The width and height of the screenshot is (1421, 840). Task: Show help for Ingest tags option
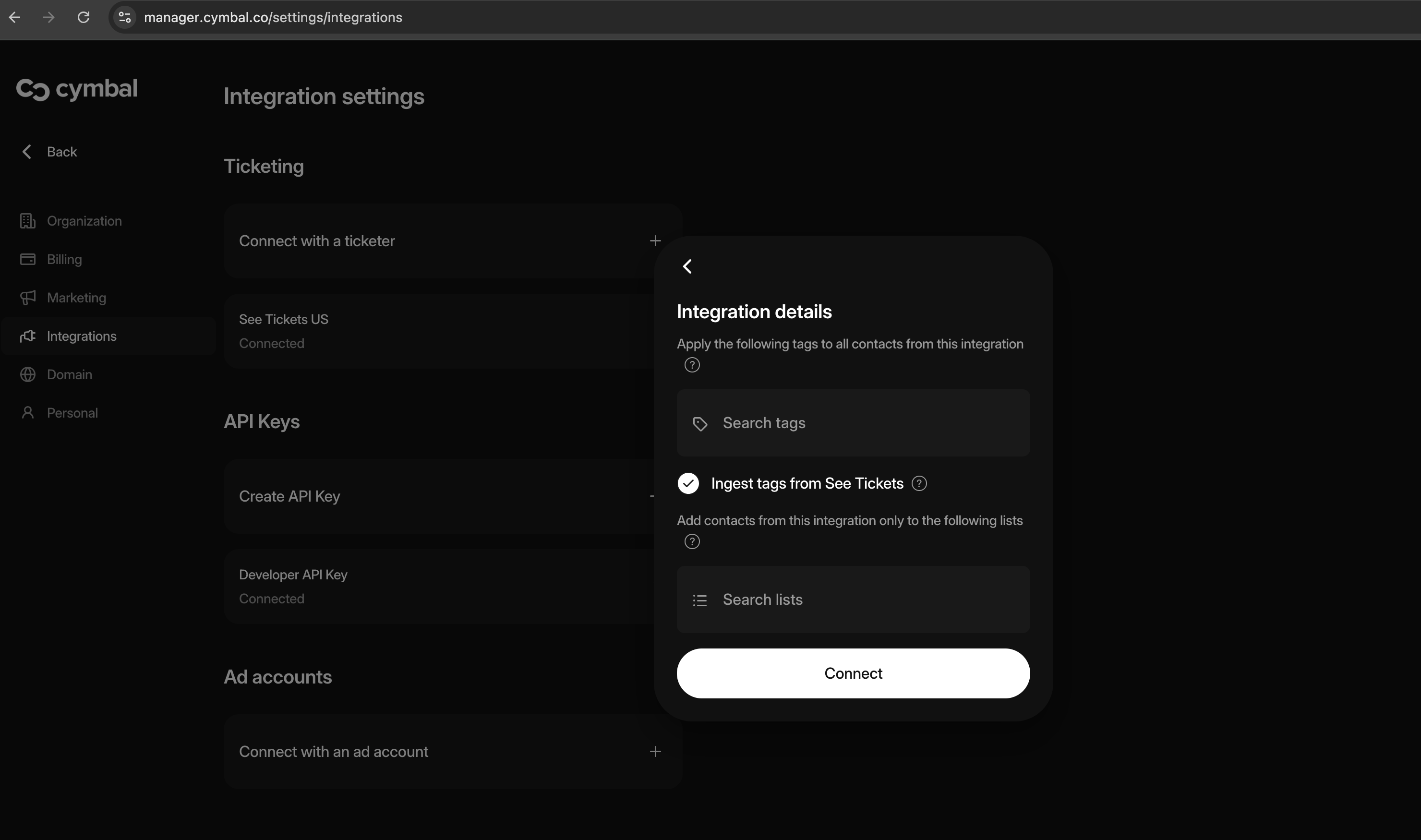coord(919,483)
